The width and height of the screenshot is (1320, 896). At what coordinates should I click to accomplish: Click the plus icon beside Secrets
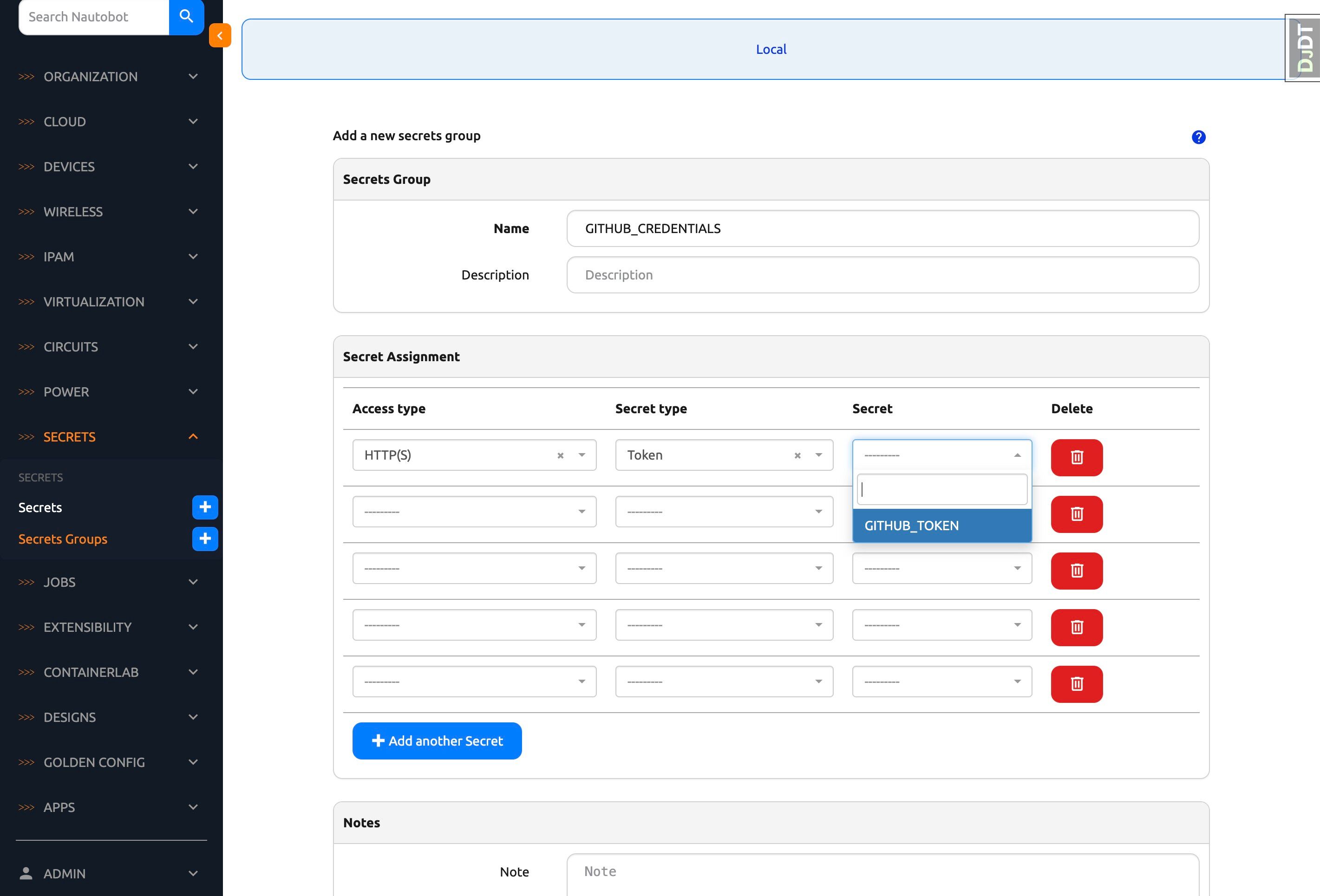205,507
